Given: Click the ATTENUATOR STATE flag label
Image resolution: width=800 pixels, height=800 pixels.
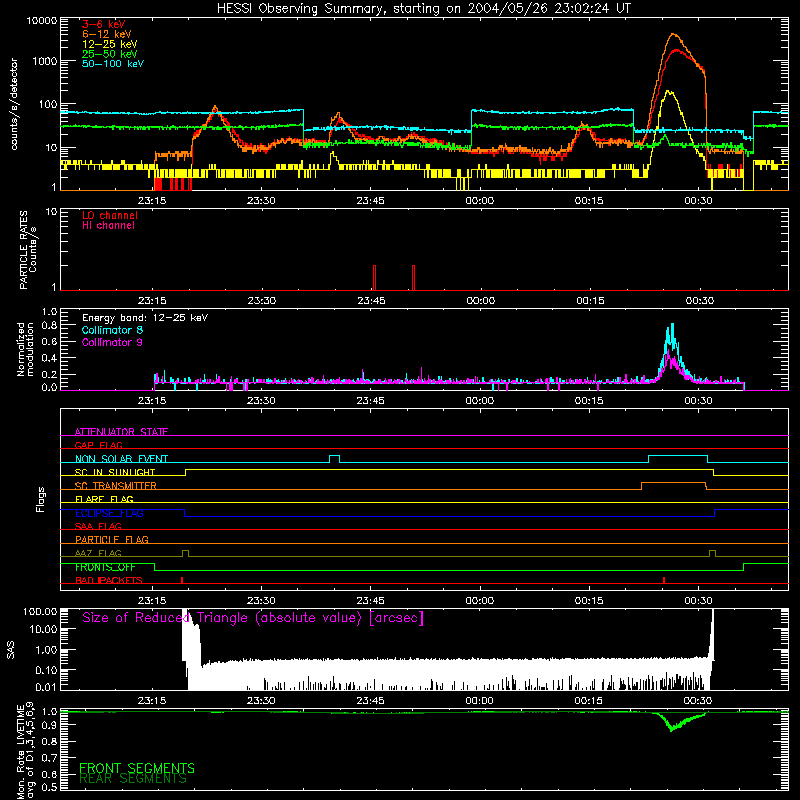Looking at the screenshot, I should (121, 432).
